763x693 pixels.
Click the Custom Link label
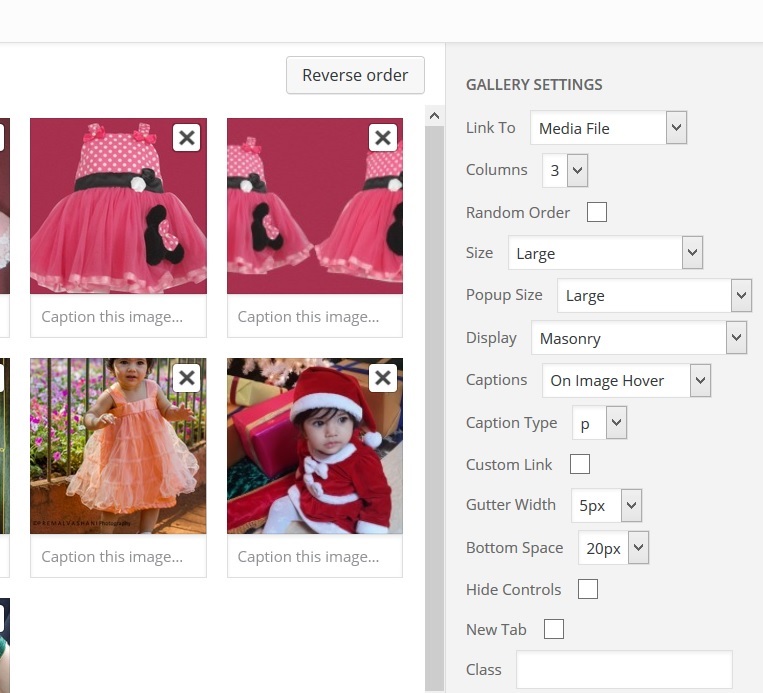coord(509,465)
